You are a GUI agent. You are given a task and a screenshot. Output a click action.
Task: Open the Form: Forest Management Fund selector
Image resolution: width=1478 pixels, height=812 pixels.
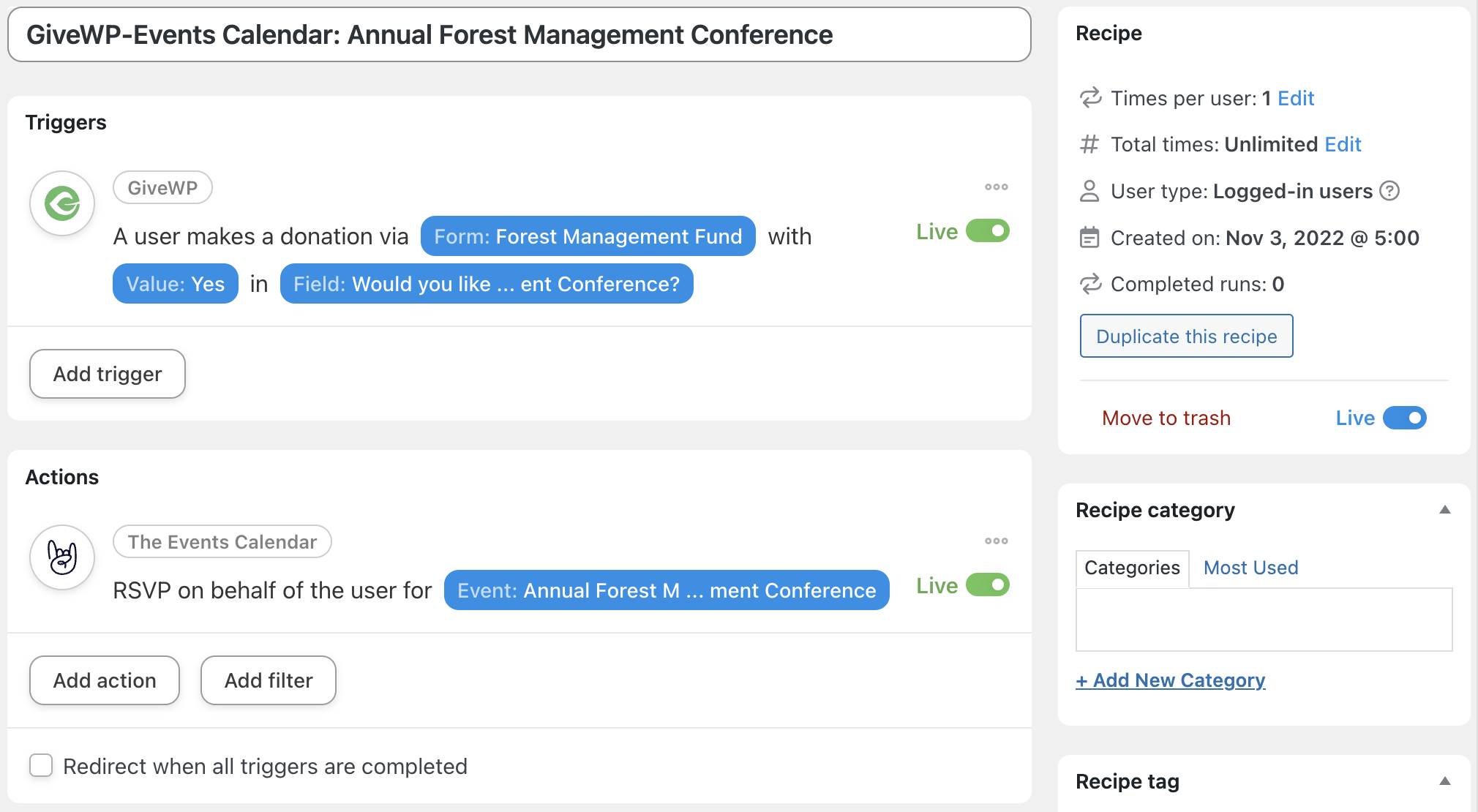click(588, 236)
